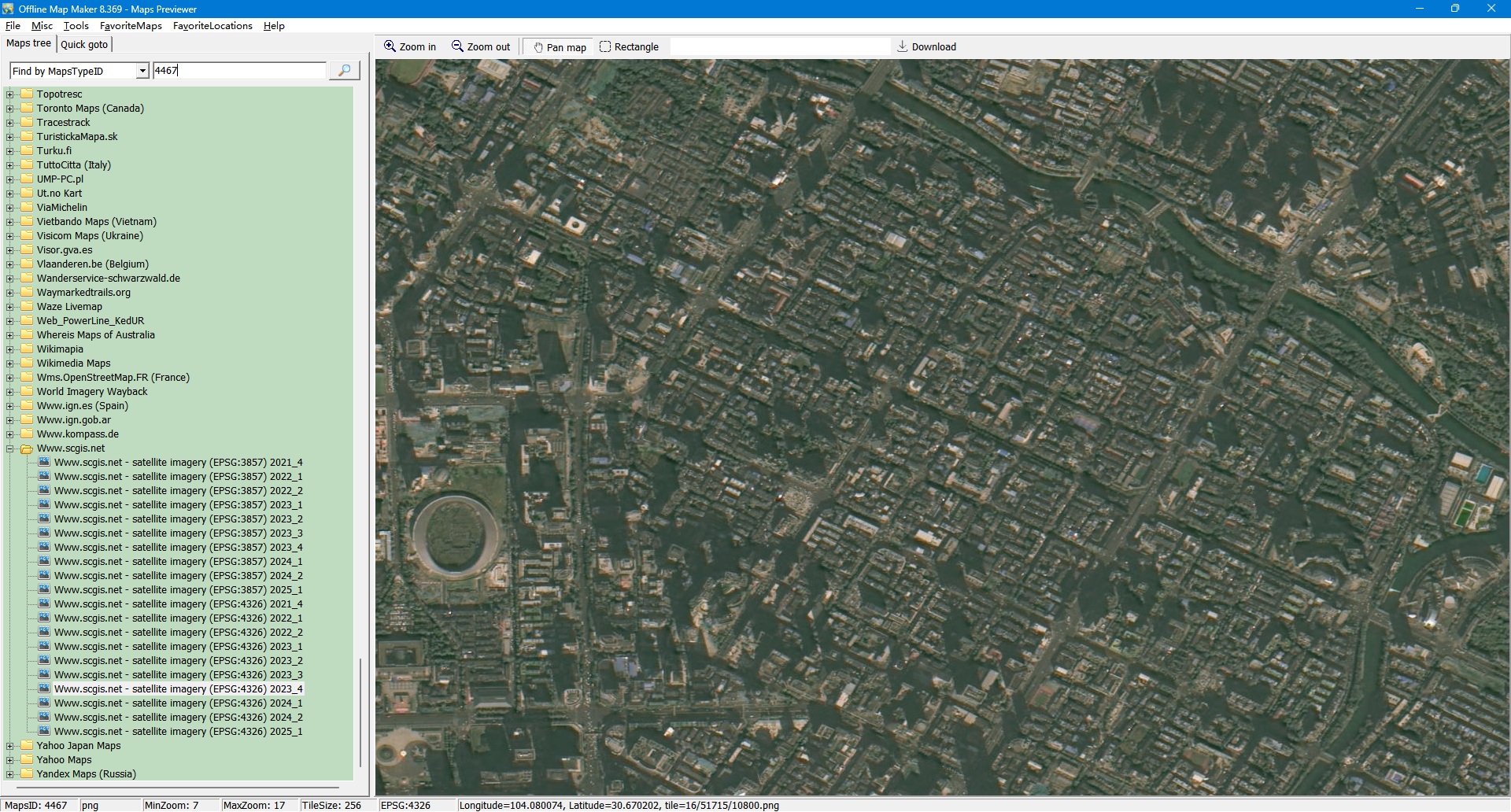Select satellite imagery (EPSG:3857) 2024_2 entry

pyautogui.click(x=178, y=576)
